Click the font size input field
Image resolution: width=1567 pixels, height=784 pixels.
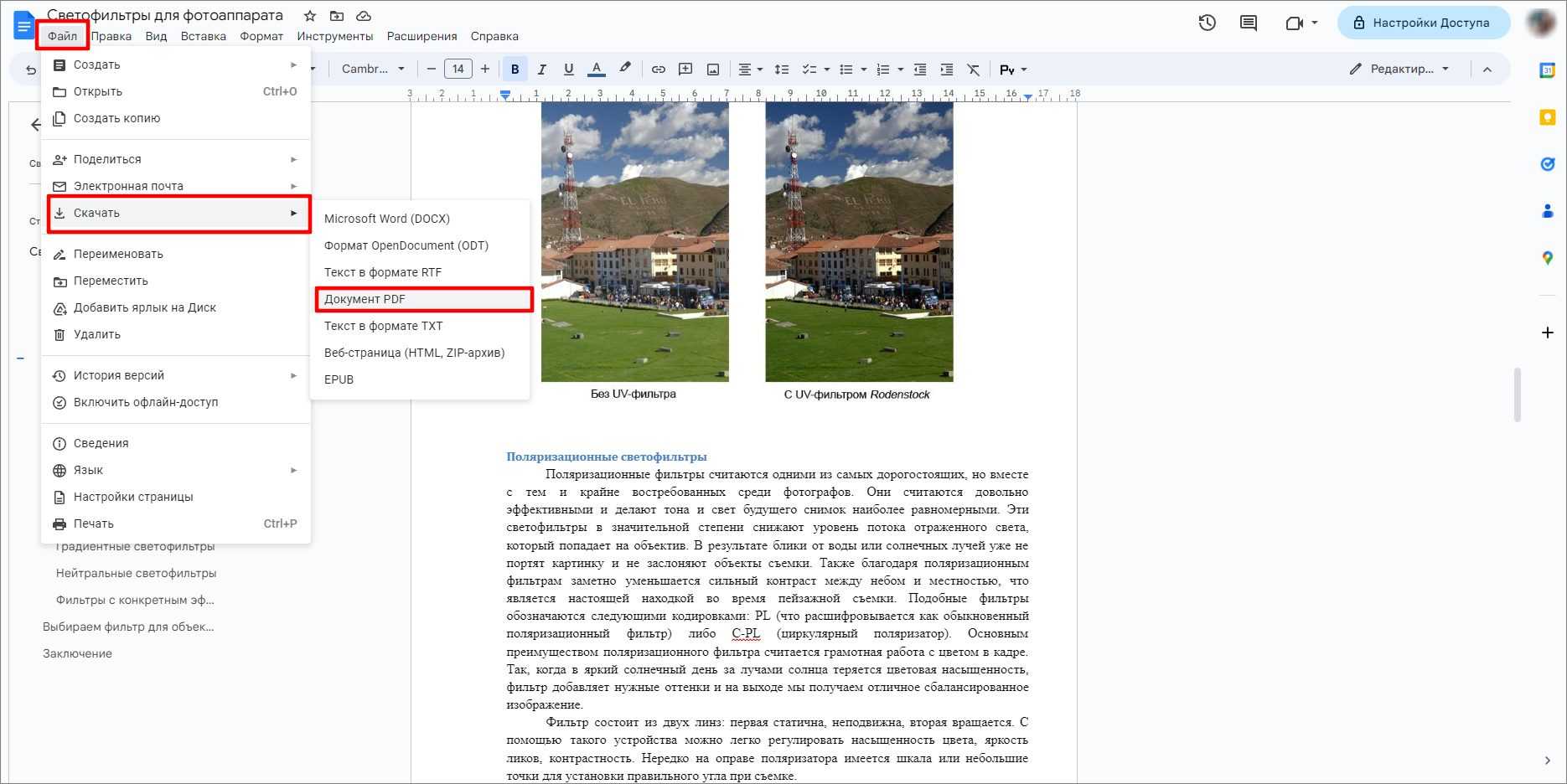[458, 70]
